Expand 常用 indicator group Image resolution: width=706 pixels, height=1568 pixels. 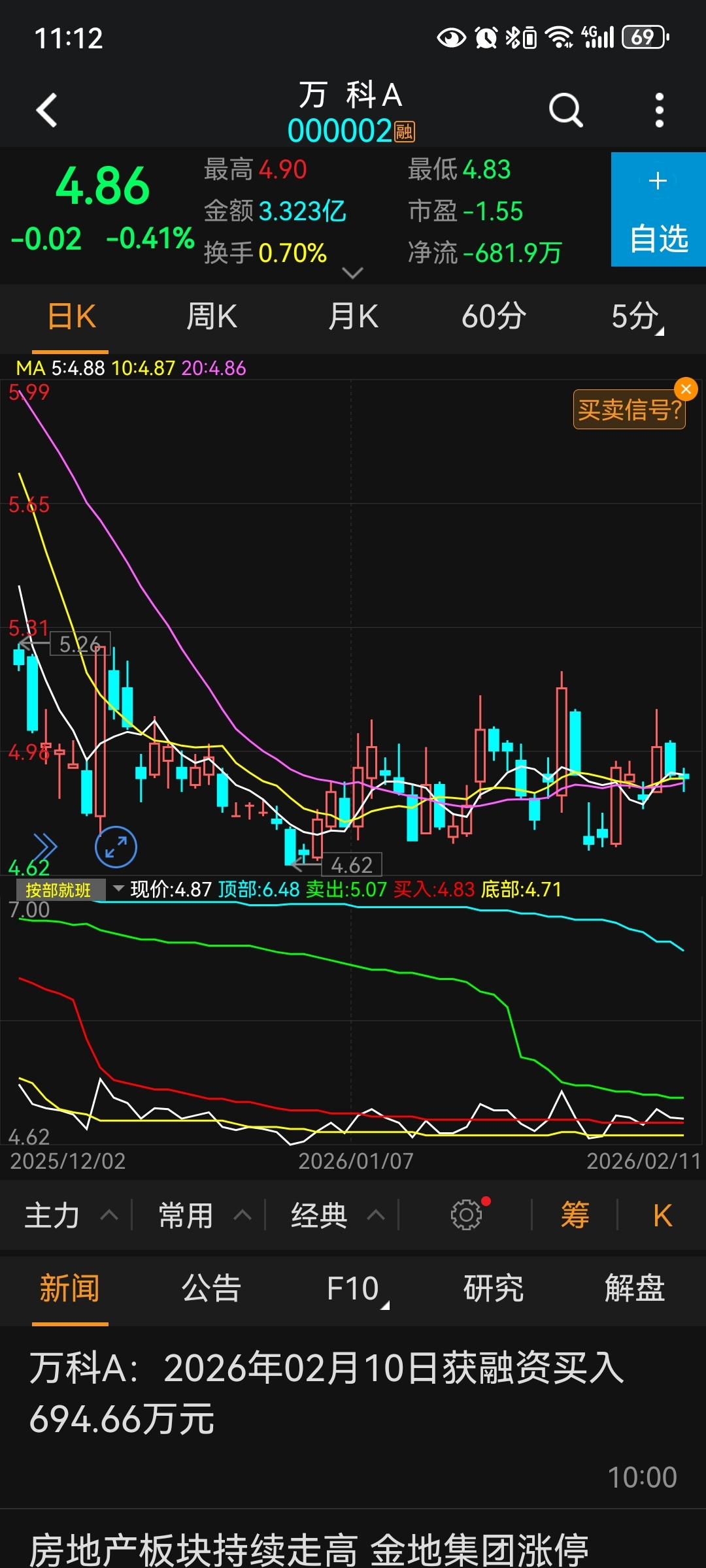[x=205, y=1216]
